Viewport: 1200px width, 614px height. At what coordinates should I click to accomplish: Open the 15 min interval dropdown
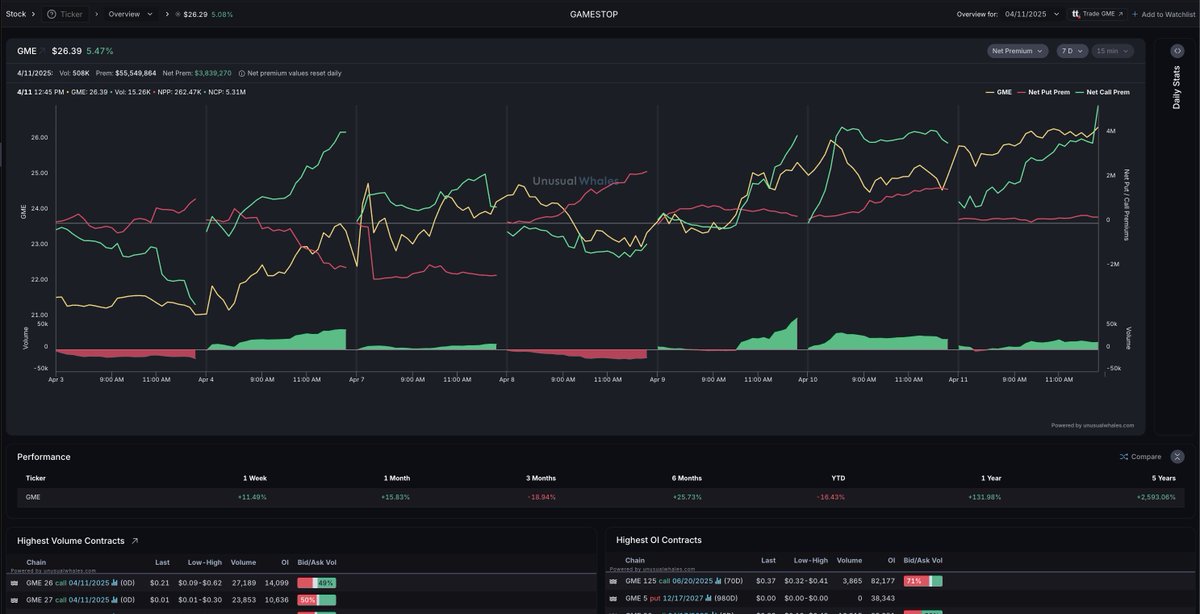(x=1112, y=51)
